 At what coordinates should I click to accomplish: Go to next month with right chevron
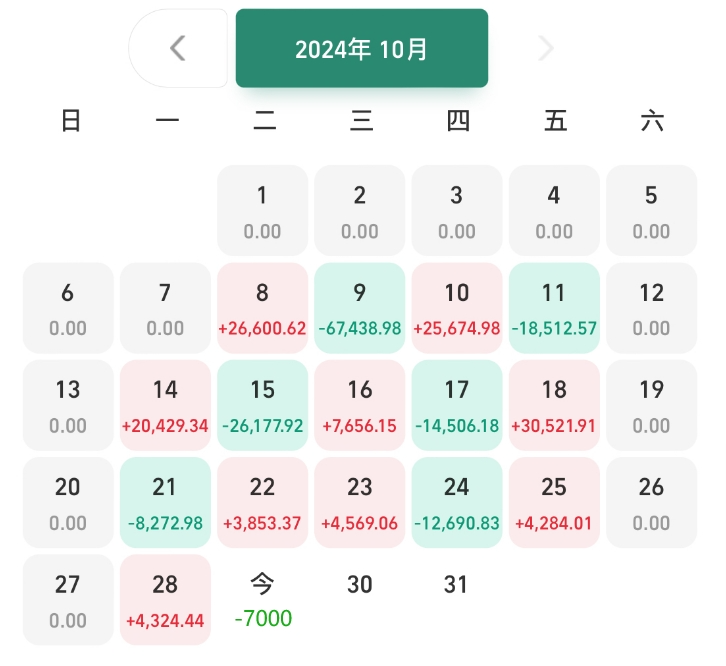point(546,48)
